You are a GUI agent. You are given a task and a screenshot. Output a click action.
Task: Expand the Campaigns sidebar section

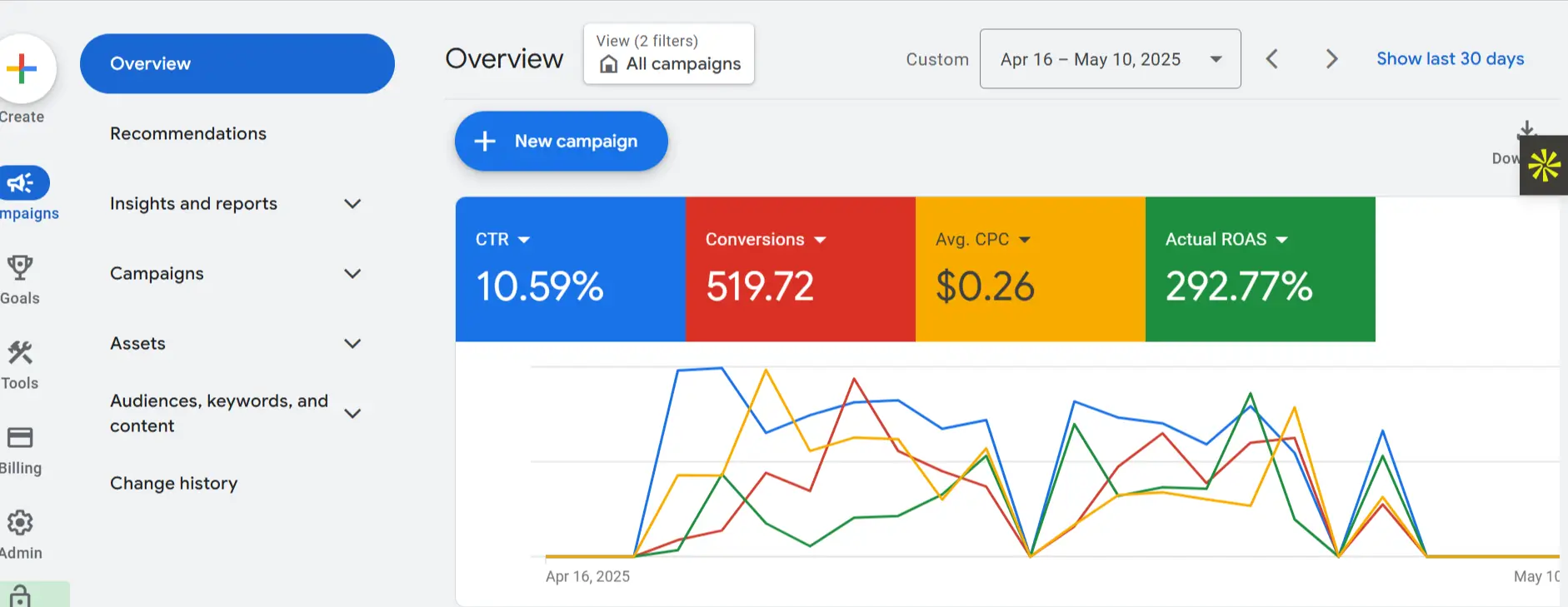tap(352, 274)
